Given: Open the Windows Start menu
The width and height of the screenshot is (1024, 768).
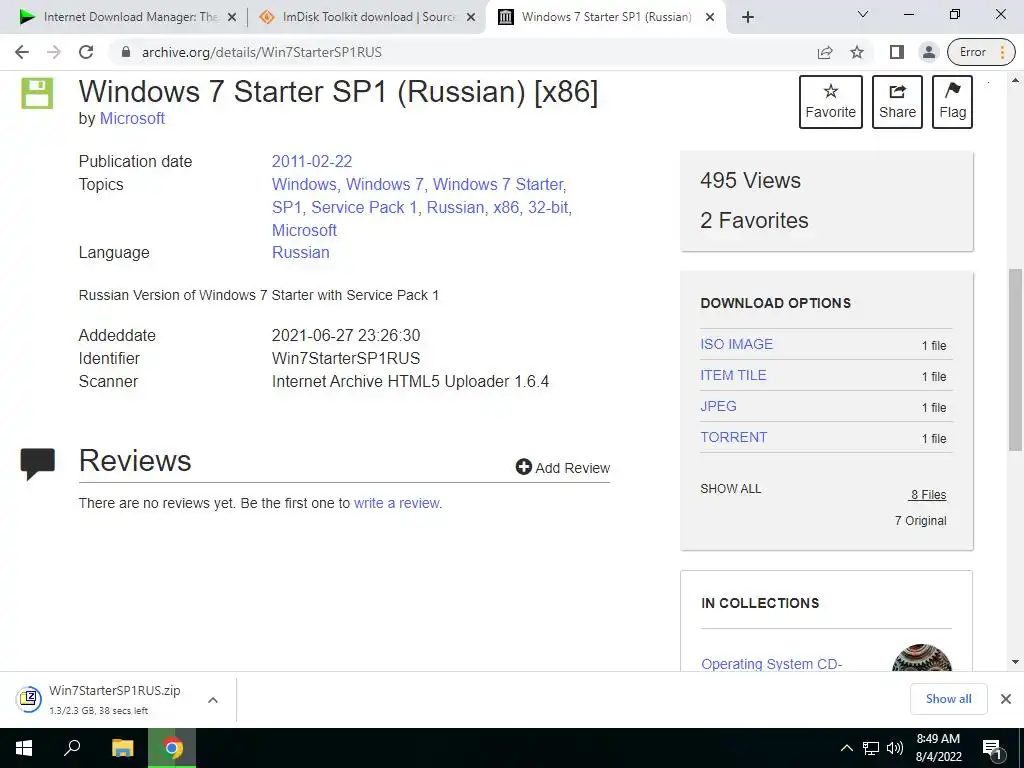Looking at the screenshot, I should pyautogui.click(x=24, y=748).
